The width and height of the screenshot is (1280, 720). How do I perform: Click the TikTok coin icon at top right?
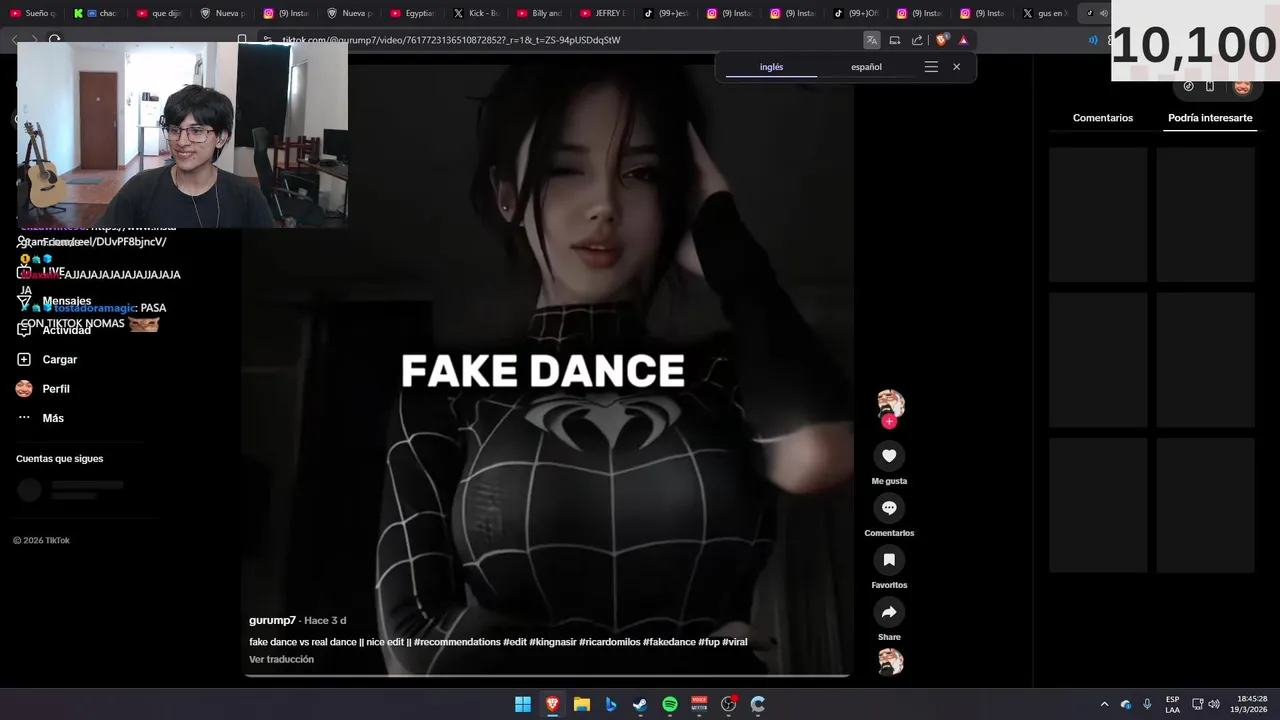click(x=1188, y=87)
